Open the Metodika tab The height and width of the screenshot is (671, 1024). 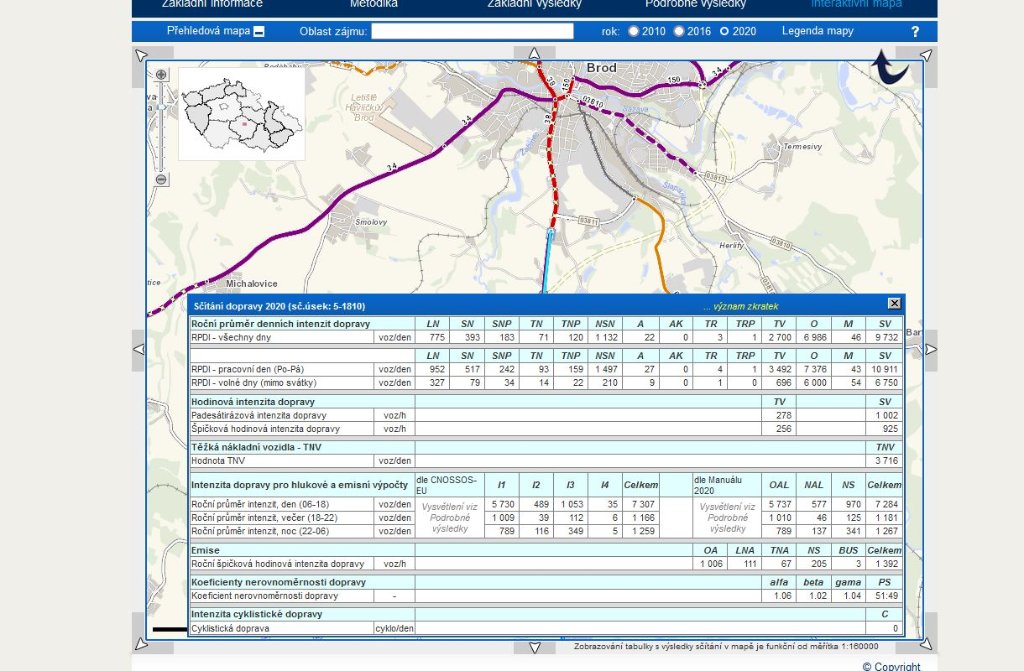tap(373, 4)
